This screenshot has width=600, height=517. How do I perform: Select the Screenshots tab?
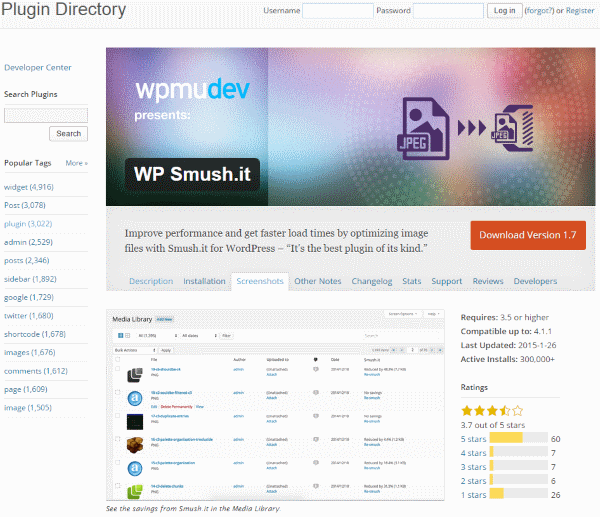(x=260, y=281)
